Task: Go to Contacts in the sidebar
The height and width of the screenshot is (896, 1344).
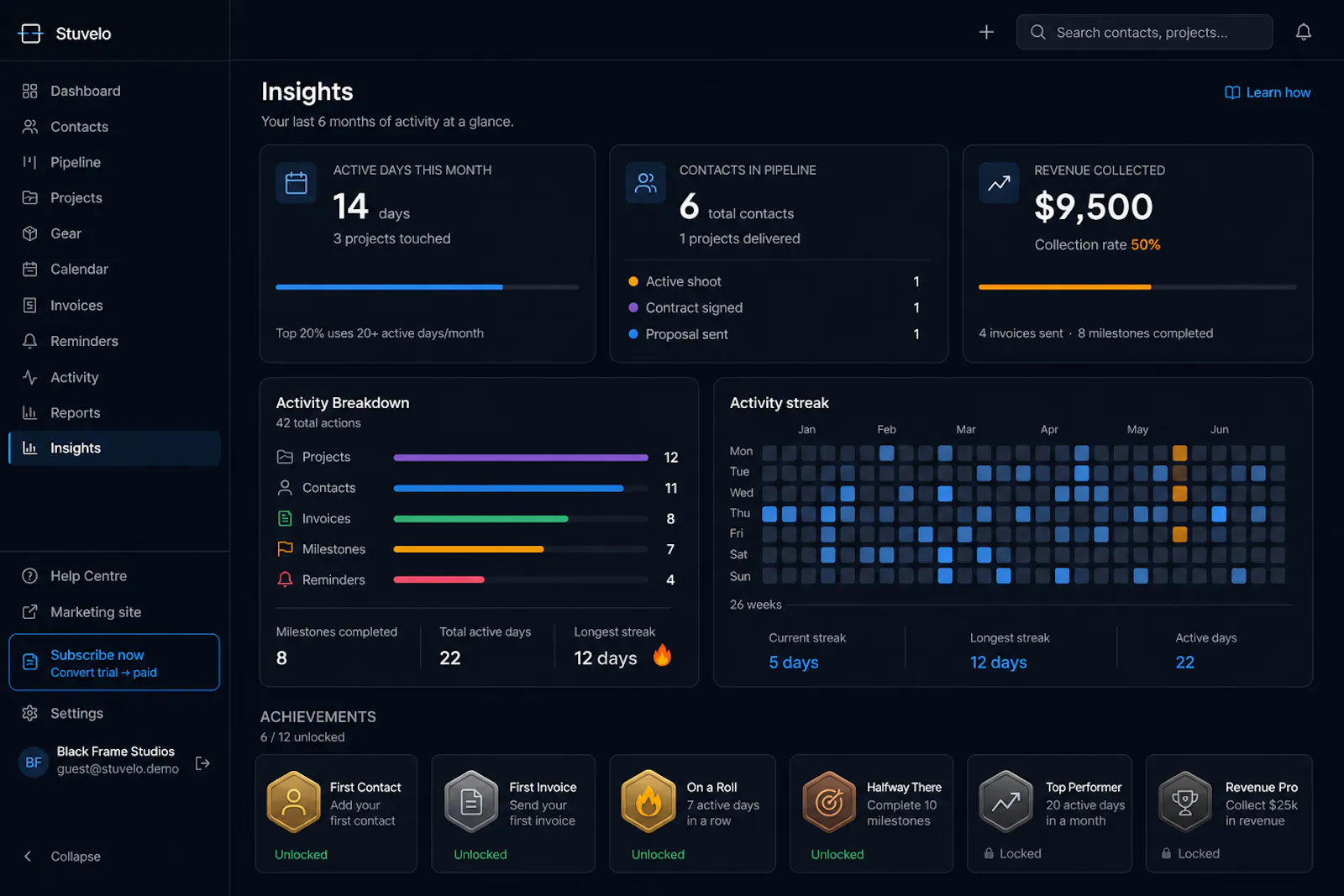Action: point(114,127)
